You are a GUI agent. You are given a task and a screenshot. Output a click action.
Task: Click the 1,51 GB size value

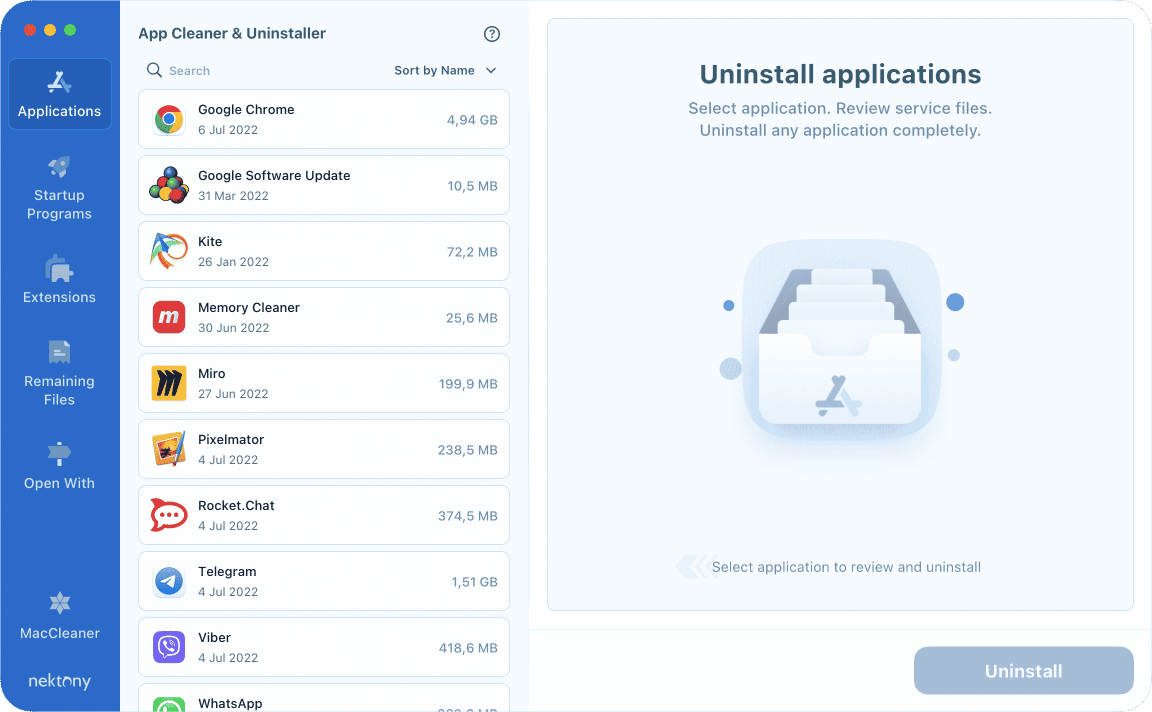click(x=475, y=582)
